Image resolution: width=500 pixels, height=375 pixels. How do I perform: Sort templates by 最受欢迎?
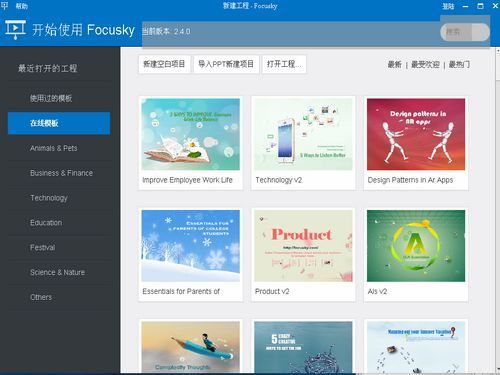(425, 64)
